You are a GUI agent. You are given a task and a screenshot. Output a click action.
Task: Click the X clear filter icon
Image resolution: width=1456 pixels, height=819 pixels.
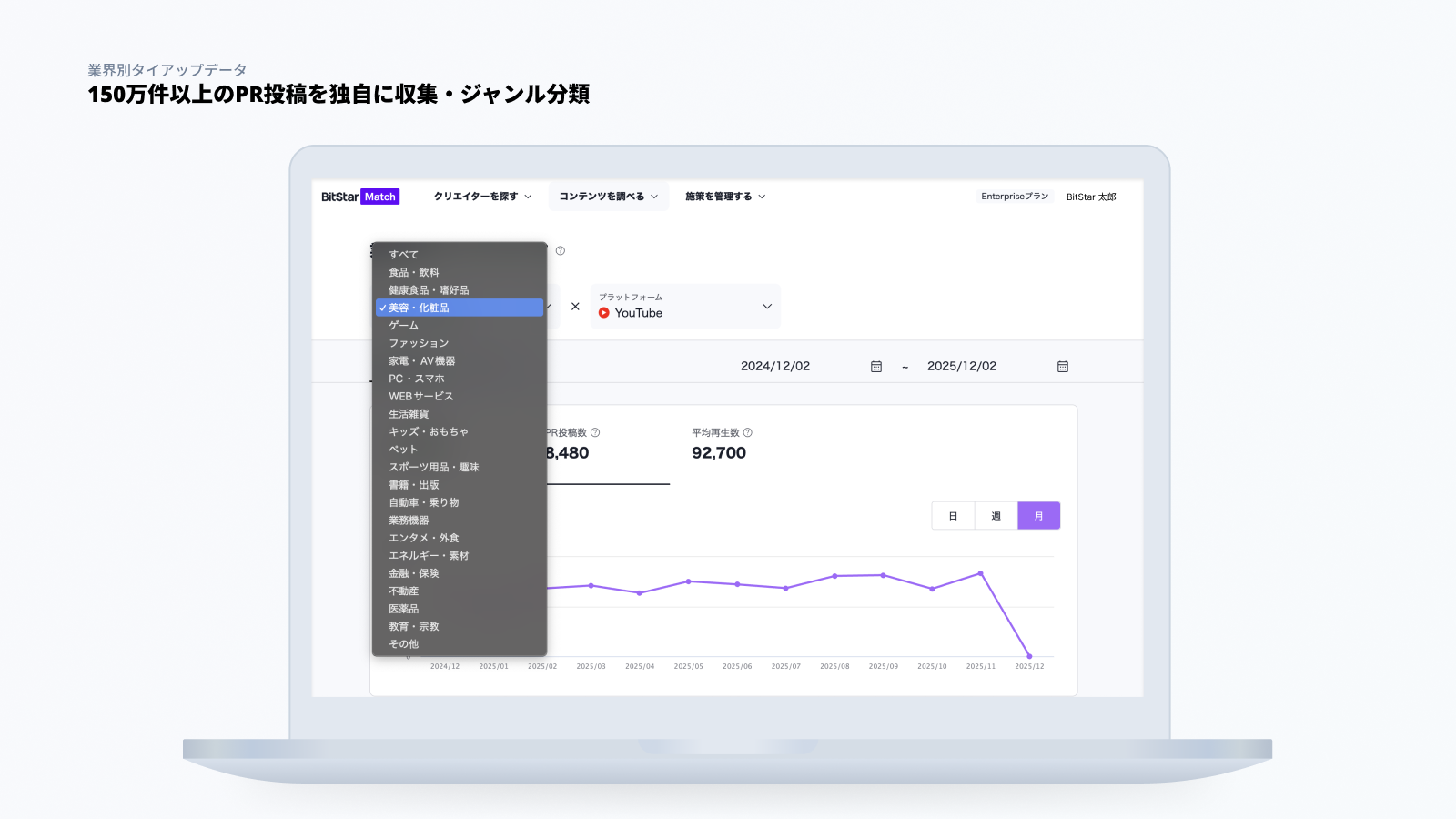(575, 307)
